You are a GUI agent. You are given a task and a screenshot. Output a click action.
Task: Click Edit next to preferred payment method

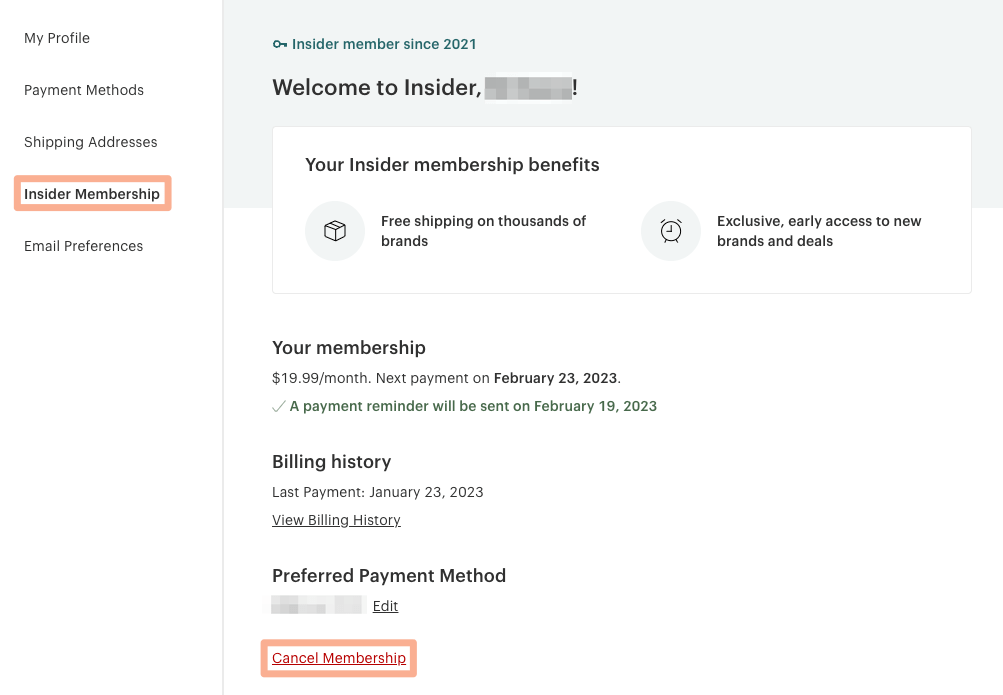click(385, 606)
